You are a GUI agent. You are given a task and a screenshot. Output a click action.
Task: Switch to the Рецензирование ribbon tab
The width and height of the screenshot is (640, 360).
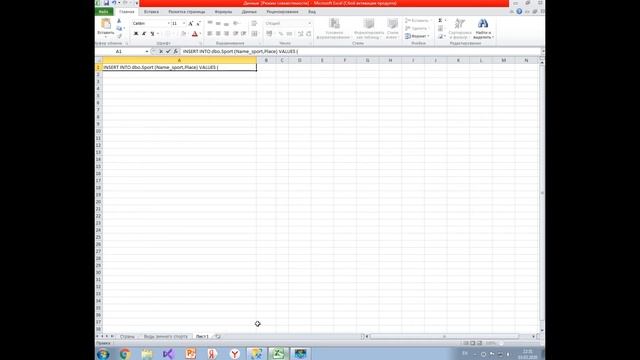coord(282,12)
